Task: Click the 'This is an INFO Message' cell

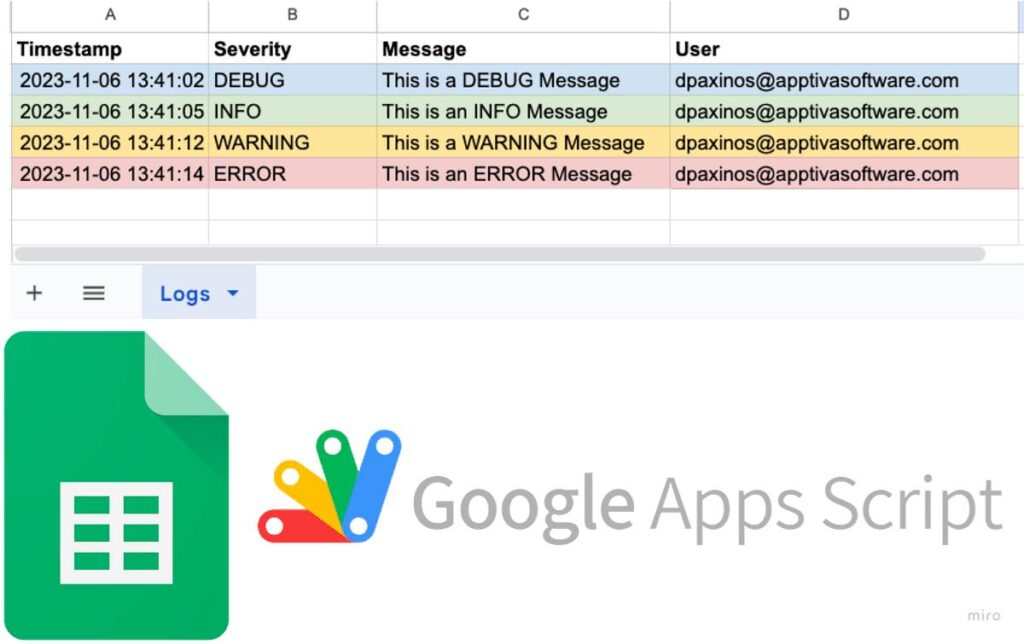Action: 523,112
